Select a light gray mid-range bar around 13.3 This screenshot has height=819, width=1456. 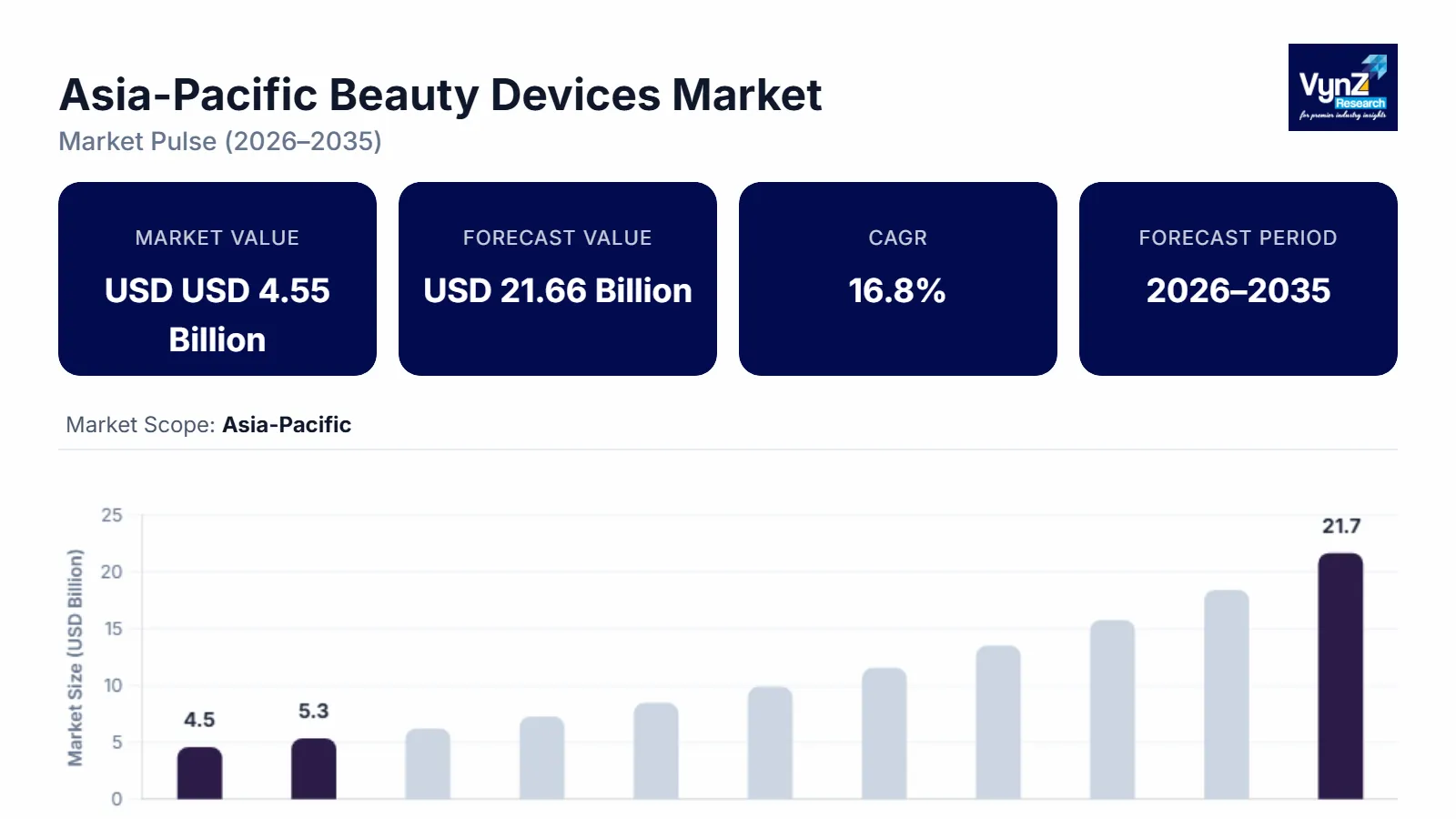tap(998, 723)
